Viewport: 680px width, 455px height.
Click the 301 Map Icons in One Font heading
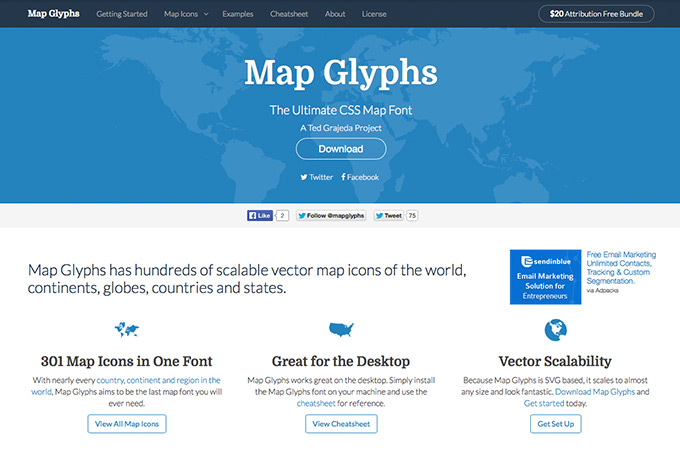click(x=127, y=361)
